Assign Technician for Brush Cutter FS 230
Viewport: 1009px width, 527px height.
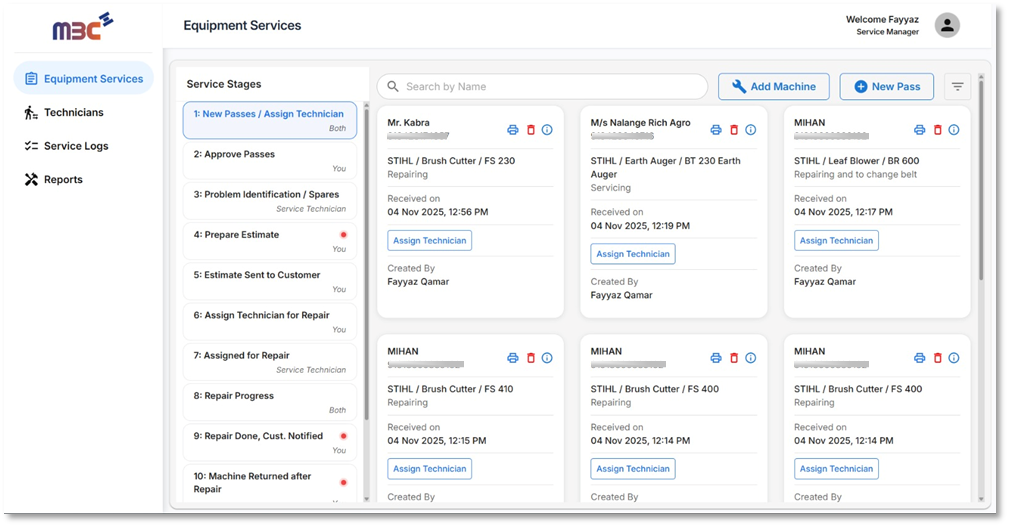point(429,240)
